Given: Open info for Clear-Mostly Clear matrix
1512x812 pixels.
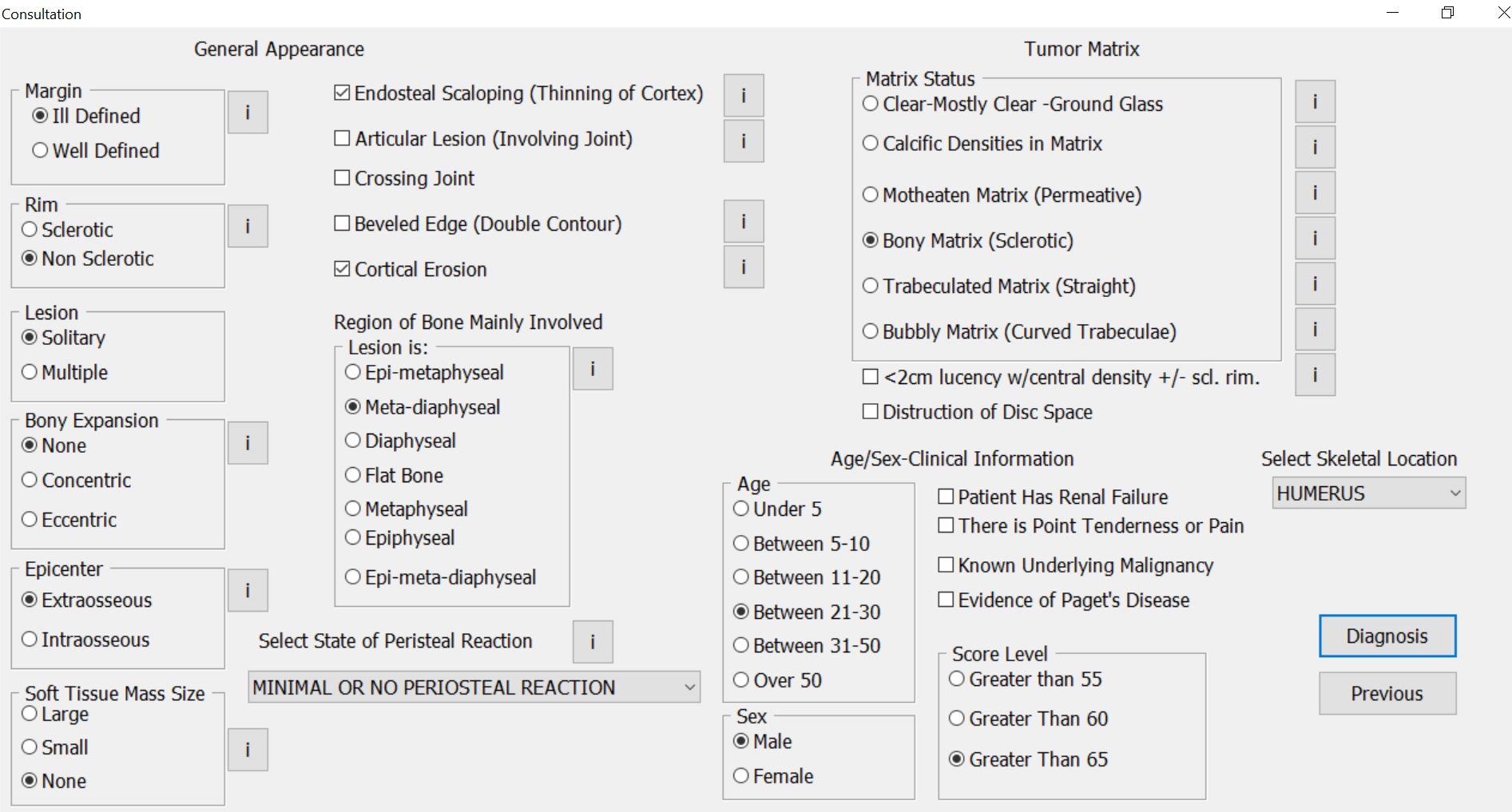Looking at the screenshot, I should [x=1315, y=101].
